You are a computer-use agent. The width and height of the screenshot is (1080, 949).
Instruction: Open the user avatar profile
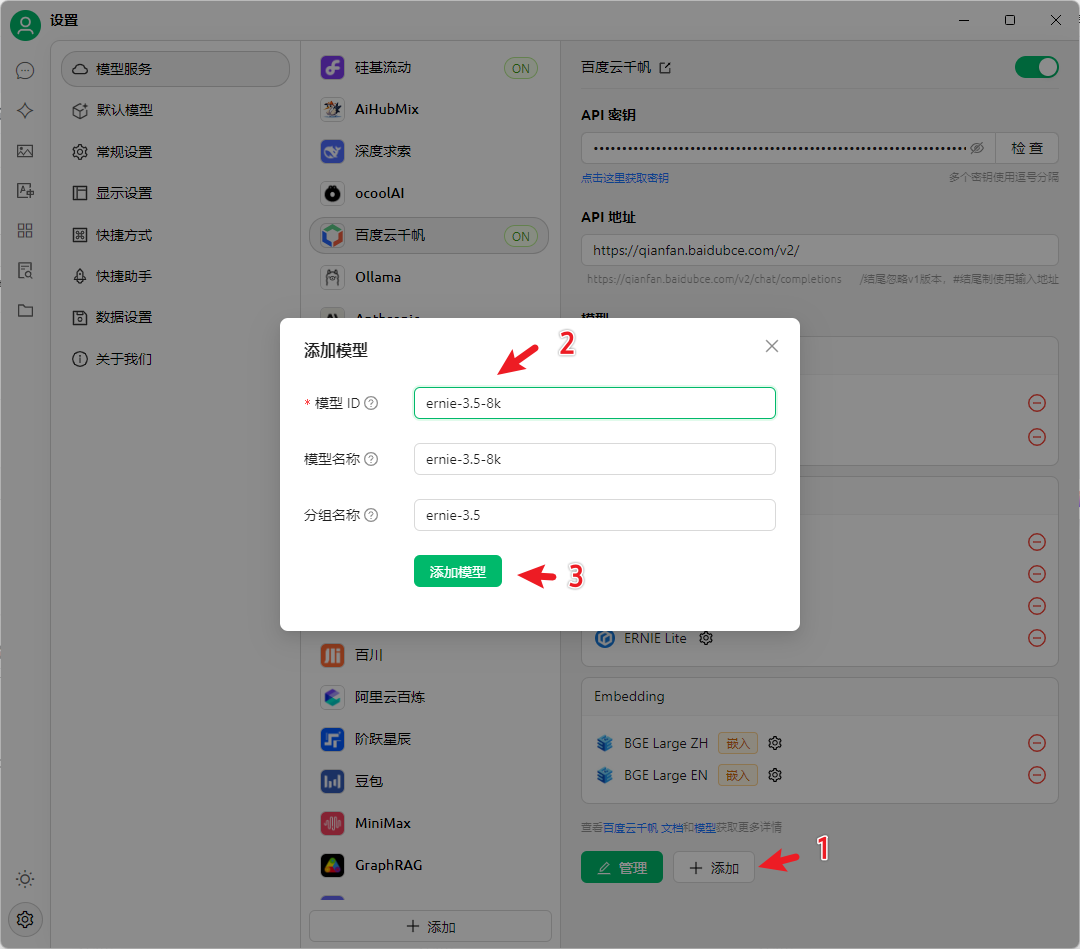pos(25,25)
